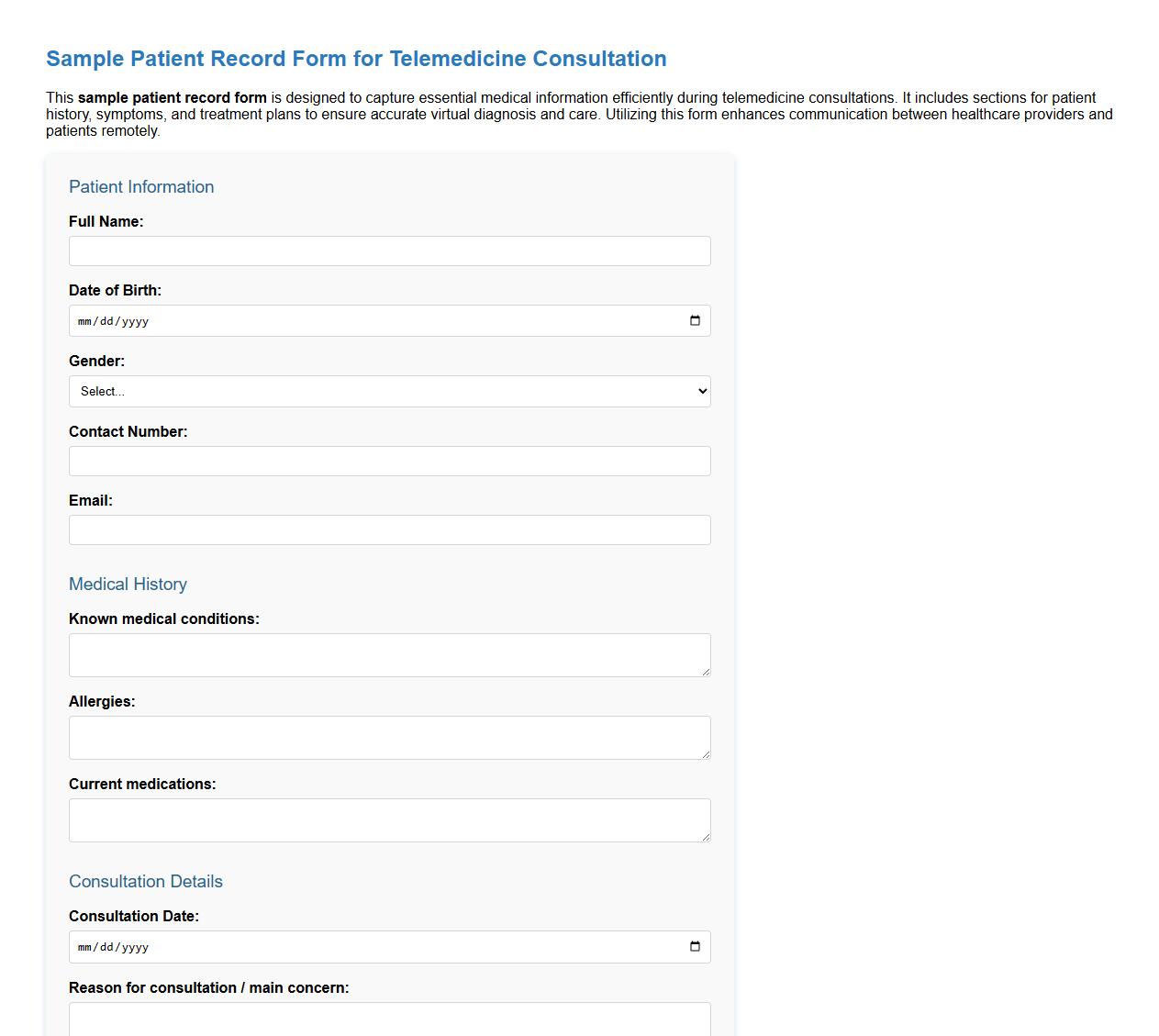
Task: Click the Email input field
Action: coord(389,529)
